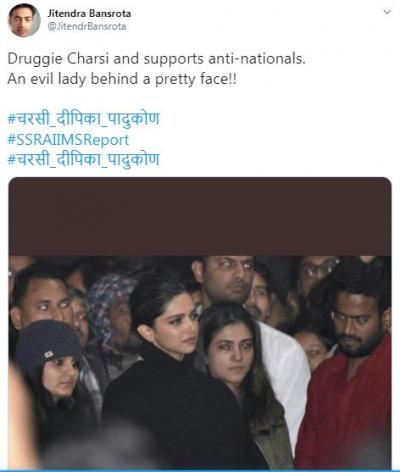Open the @JitendrBansrota handle link
This screenshot has height=472, width=400.
(x=87, y=27)
